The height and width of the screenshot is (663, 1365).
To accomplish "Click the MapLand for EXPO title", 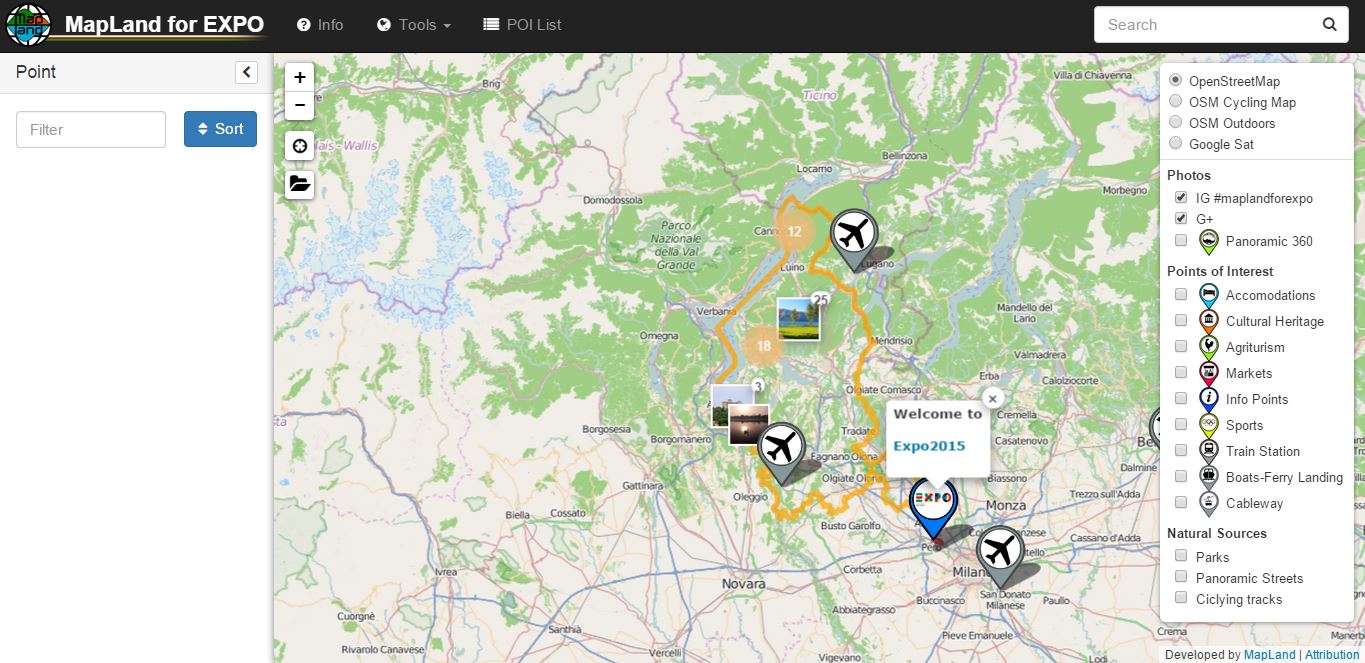I will [164, 24].
